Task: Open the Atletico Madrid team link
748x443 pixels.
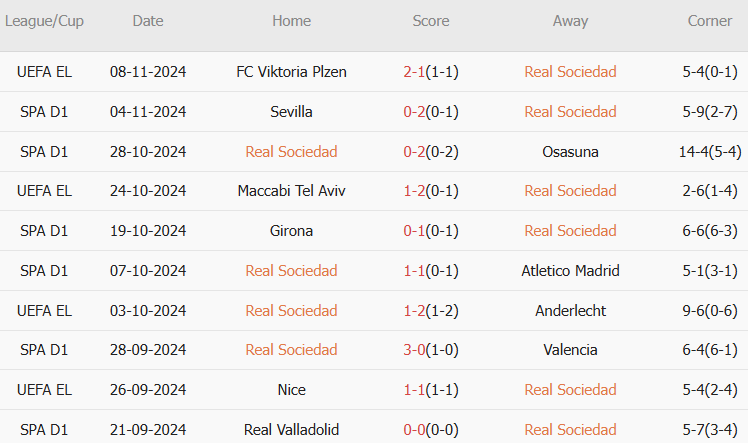Action: 570,271
